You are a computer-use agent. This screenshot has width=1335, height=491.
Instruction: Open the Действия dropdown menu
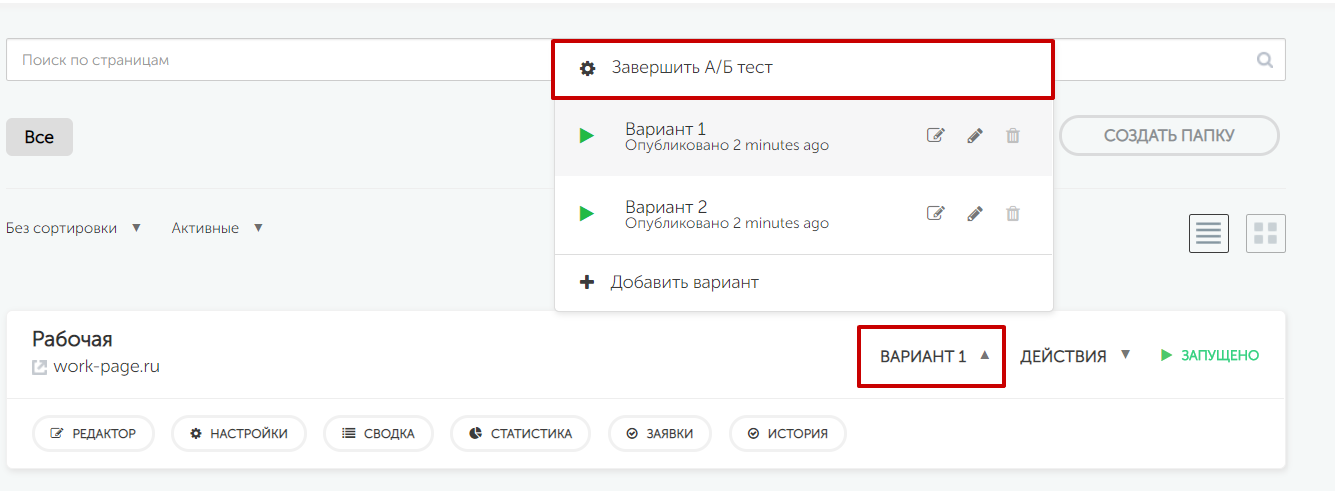click(1075, 356)
